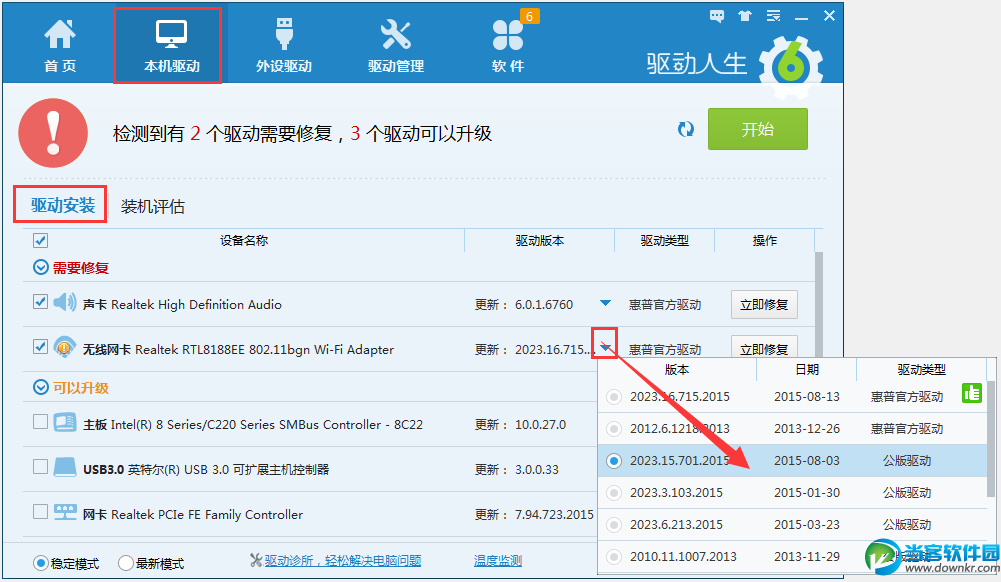The image size is (1001, 582).
Task: Select 稳定模式 radio button
Action: (41, 563)
